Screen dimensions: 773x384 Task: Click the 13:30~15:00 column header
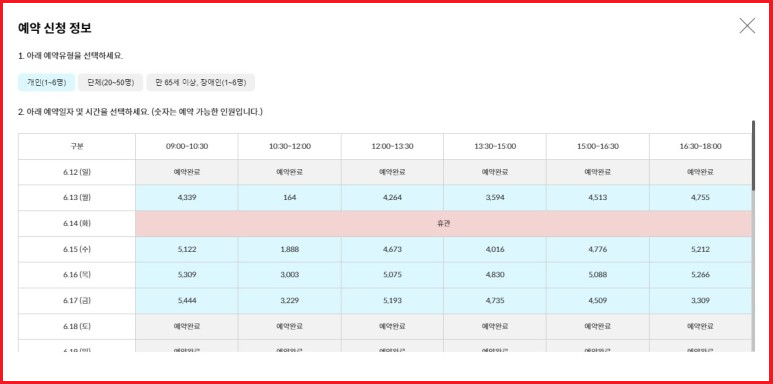coord(494,146)
